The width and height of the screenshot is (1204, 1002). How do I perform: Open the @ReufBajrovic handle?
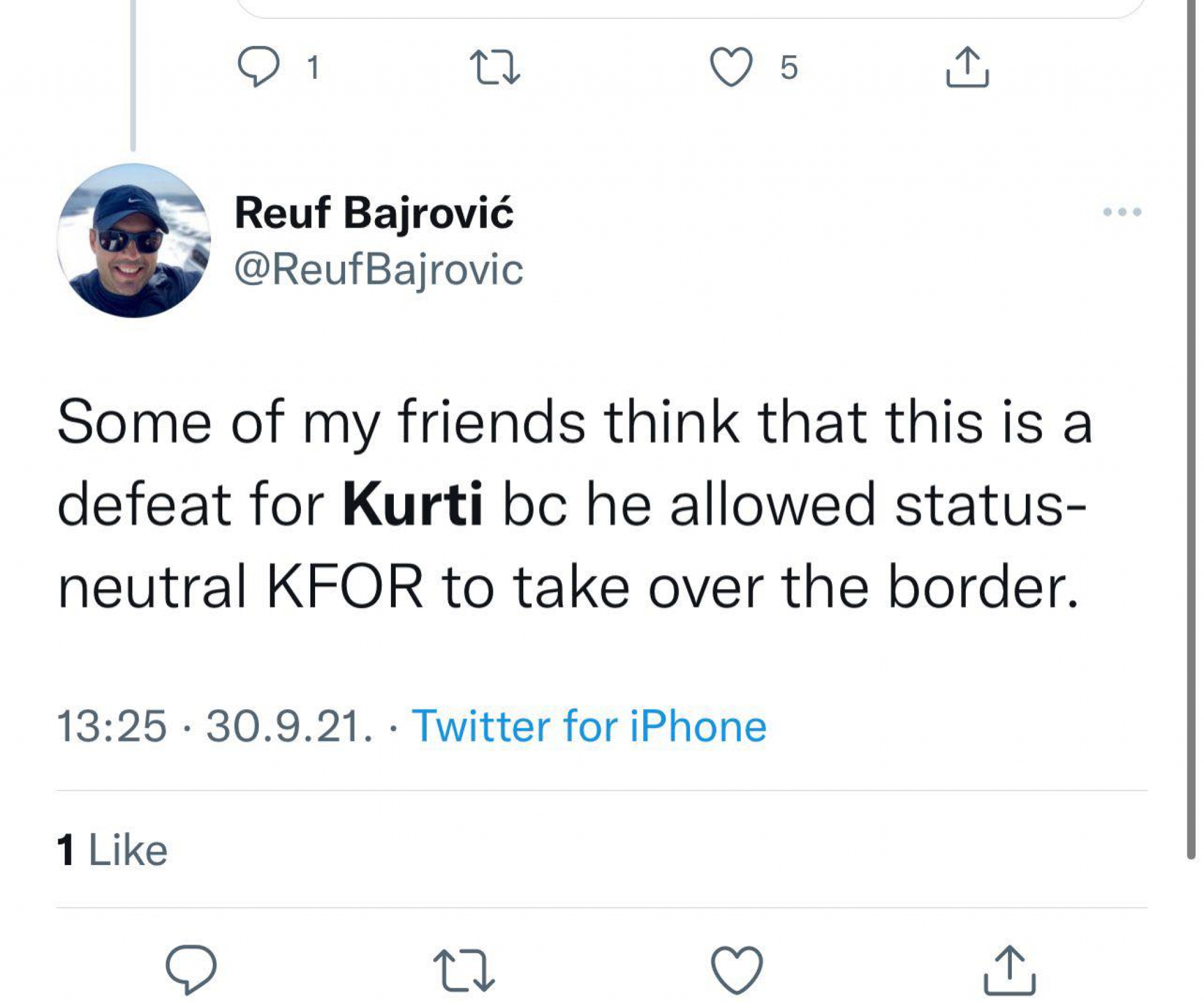point(379,270)
